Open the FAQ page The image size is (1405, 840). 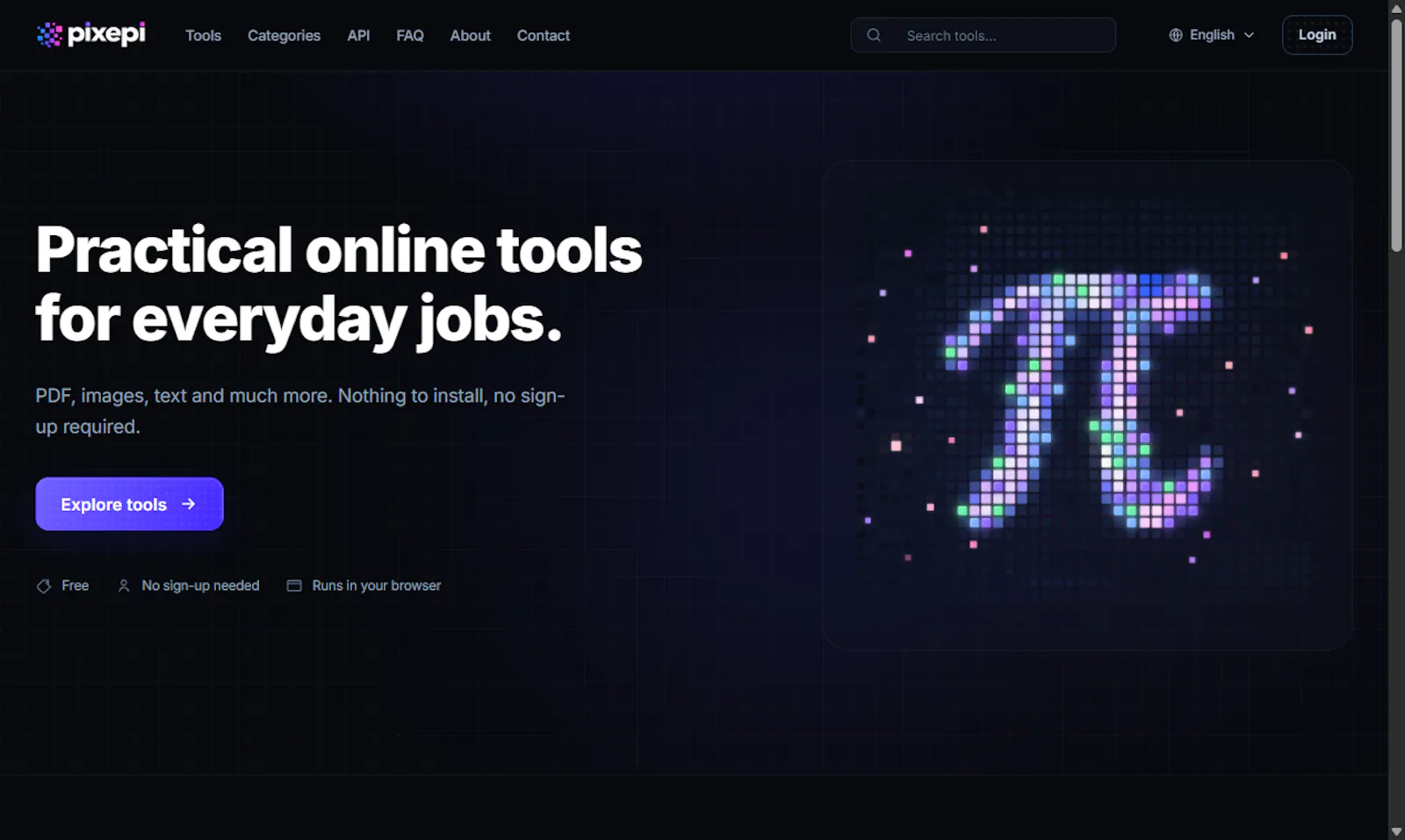[410, 35]
